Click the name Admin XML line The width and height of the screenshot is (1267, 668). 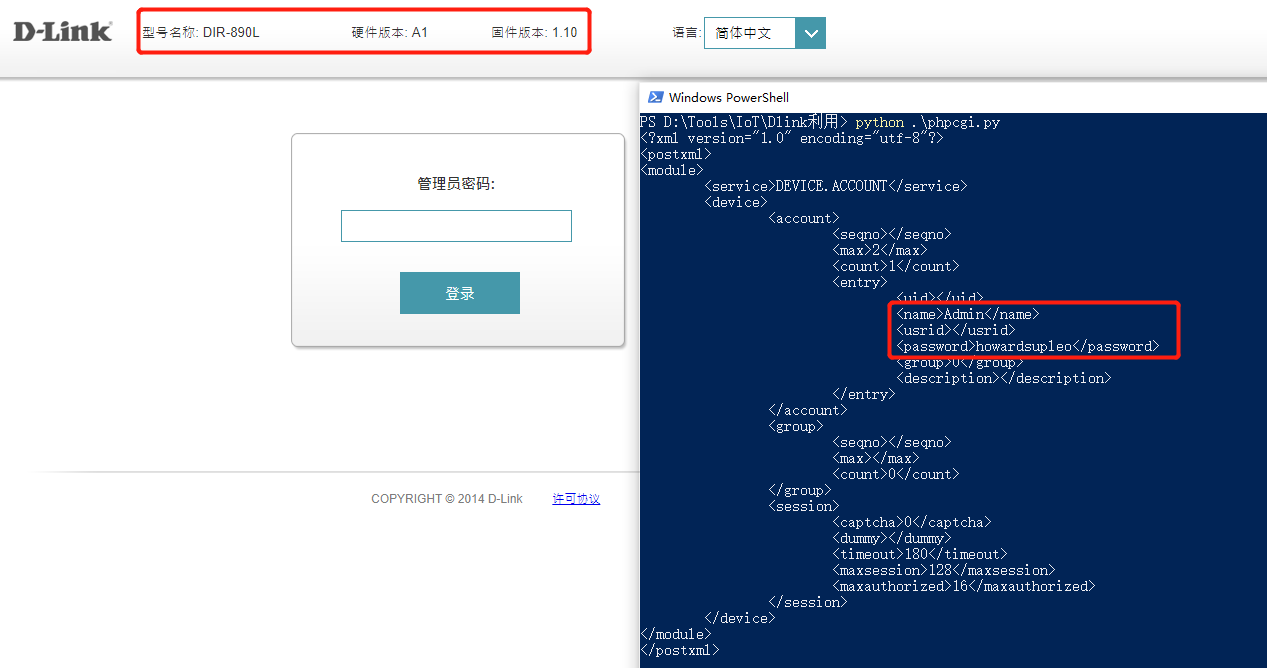968,314
